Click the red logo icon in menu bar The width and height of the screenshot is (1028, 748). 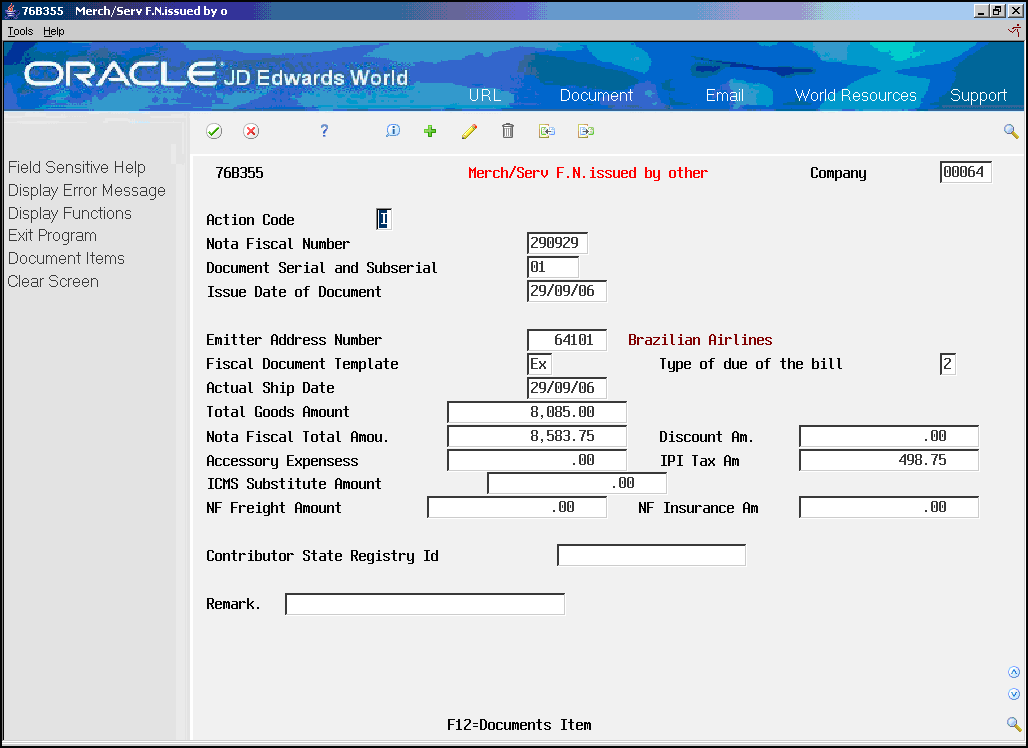[1015, 30]
